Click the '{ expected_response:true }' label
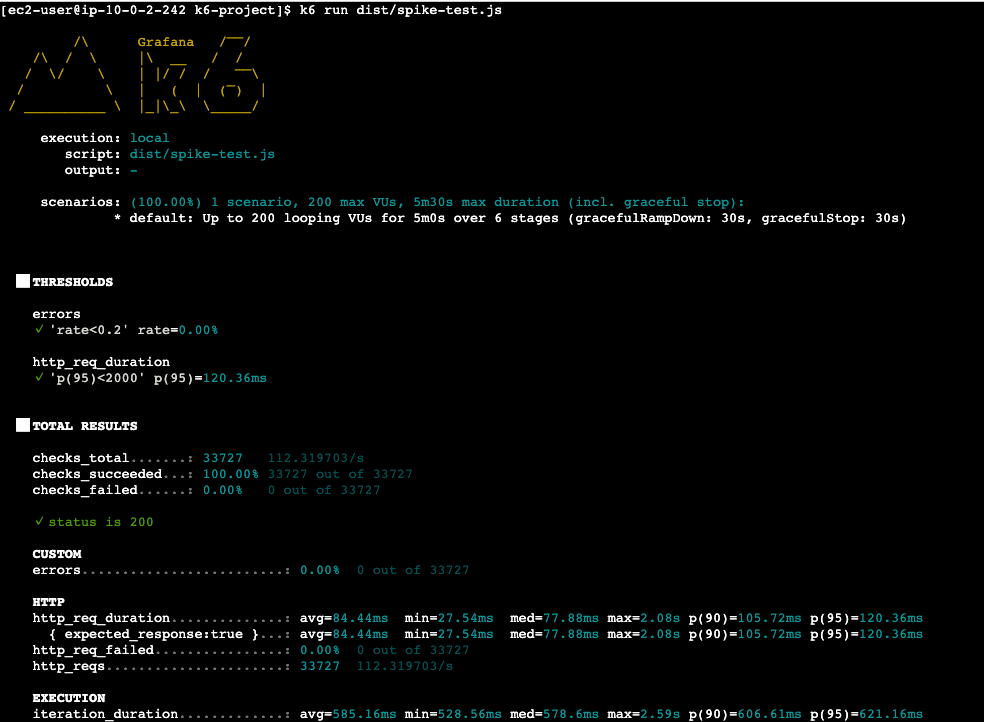The width and height of the screenshot is (984, 722). [x=154, y=634]
